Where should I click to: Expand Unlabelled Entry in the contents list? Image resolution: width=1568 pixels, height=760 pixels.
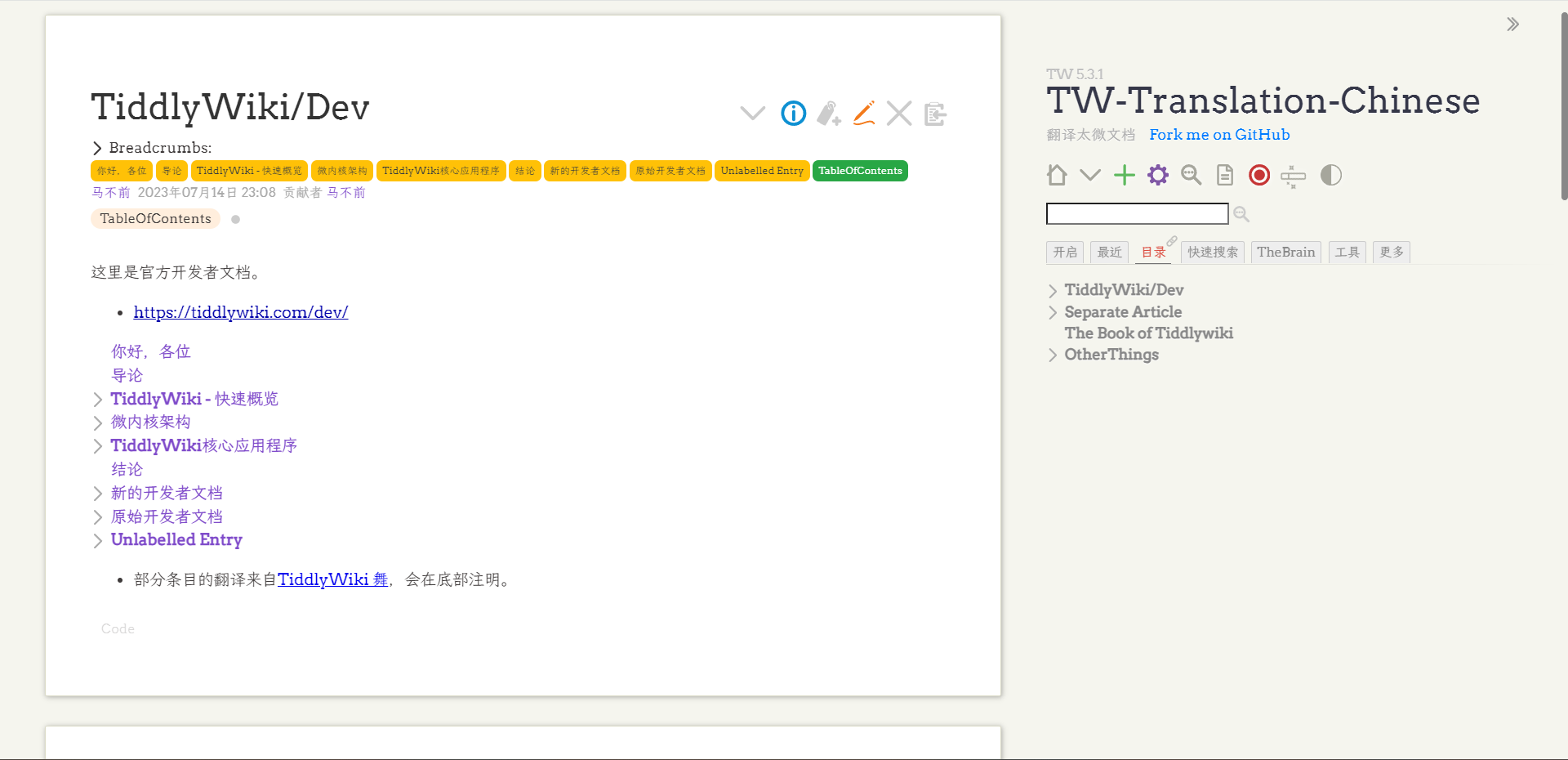(x=98, y=541)
